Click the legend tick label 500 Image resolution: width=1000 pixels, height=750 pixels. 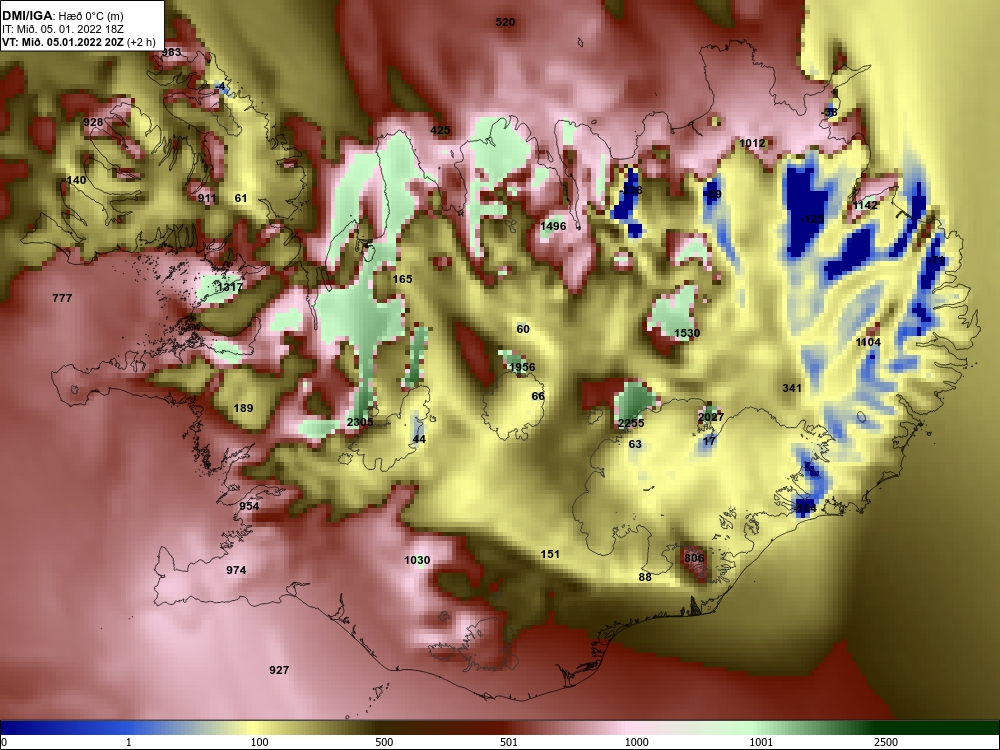(384, 742)
